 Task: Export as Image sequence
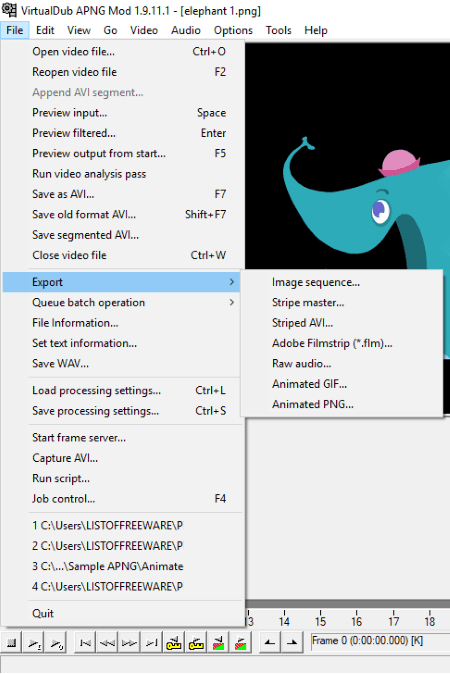click(342, 282)
